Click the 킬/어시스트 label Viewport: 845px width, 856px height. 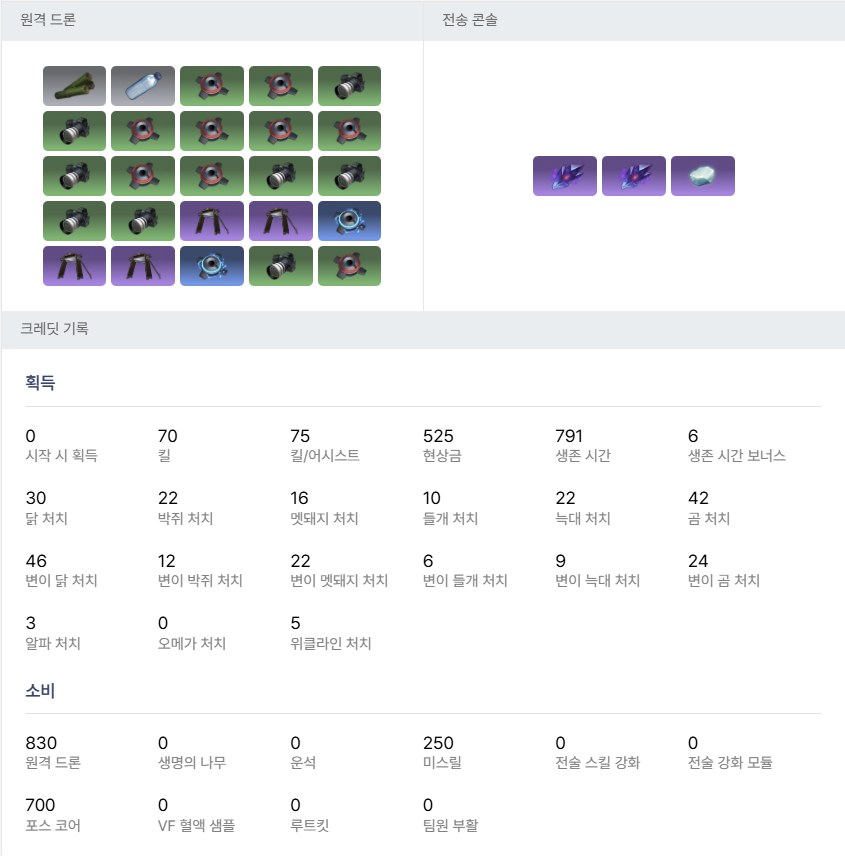pyautogui.click(x=325, y=456)
